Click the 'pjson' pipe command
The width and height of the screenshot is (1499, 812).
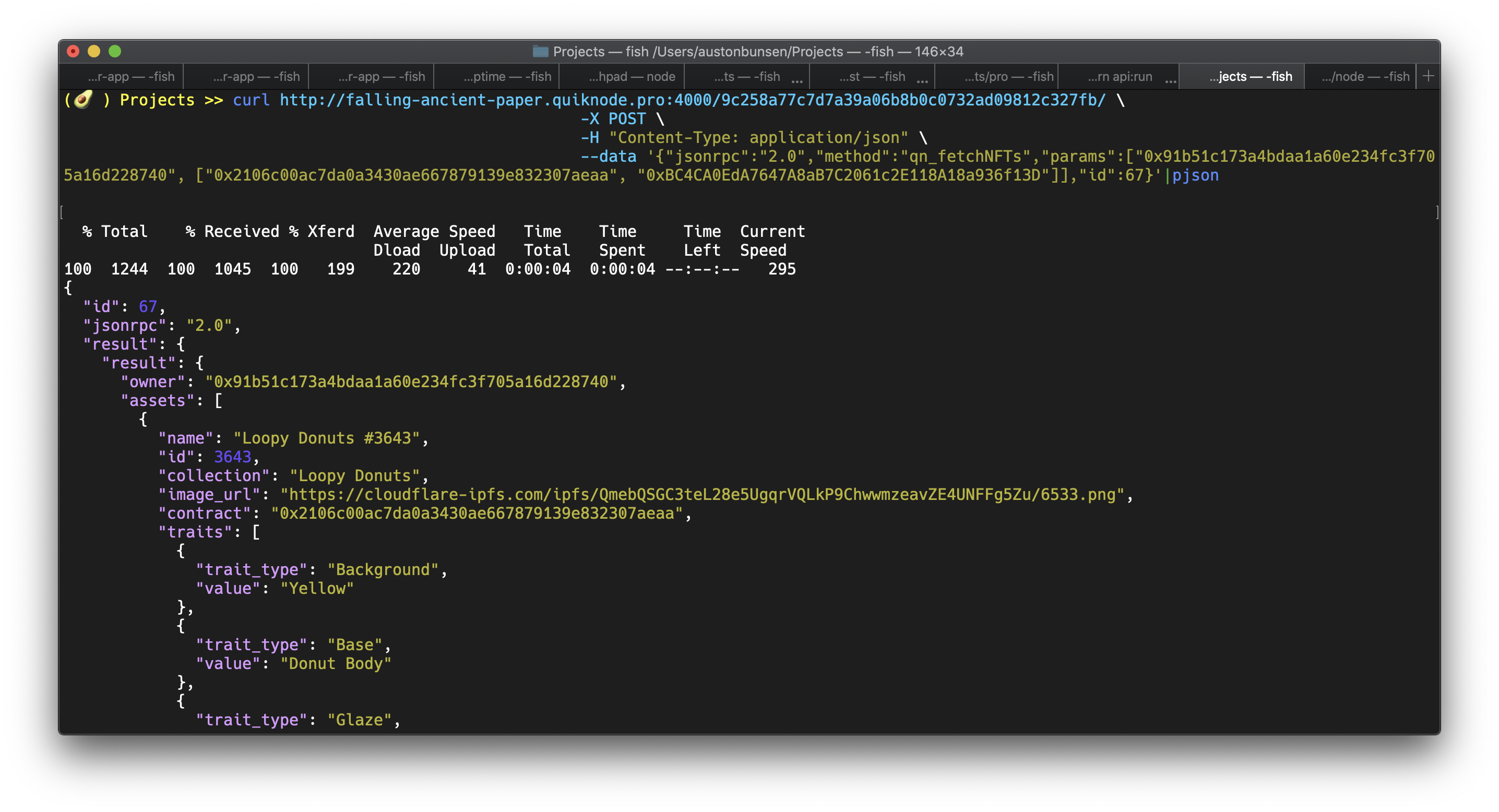click(x=1195, y=175)
